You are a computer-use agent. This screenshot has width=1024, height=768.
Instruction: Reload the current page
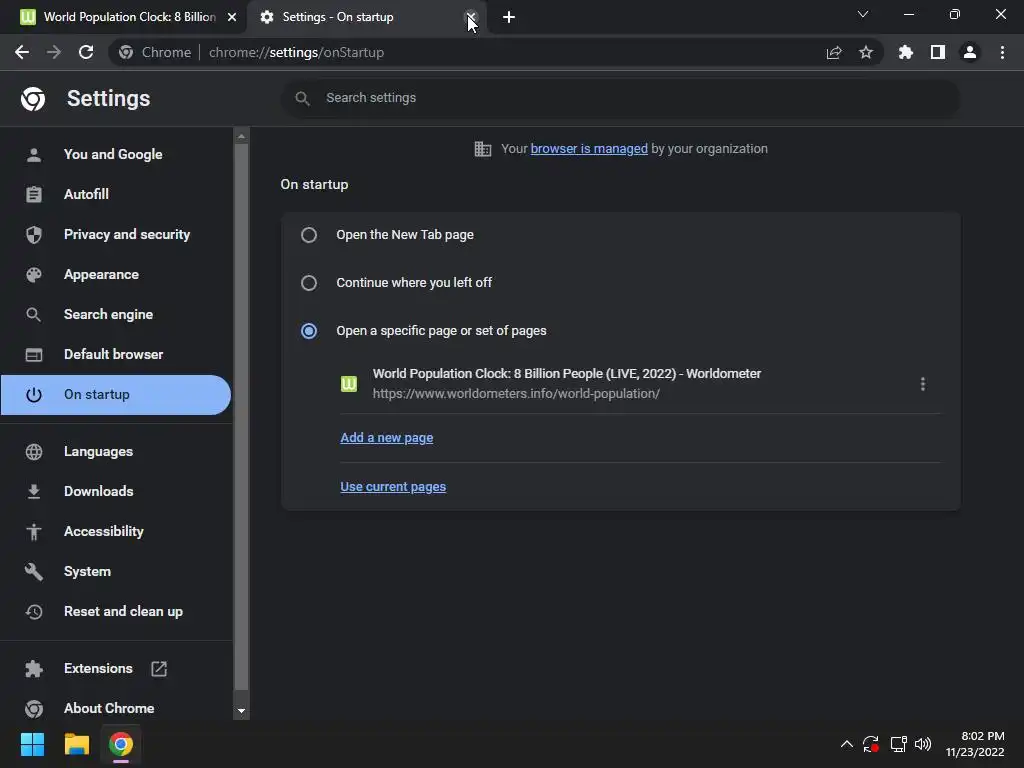(x=86, y=52)
